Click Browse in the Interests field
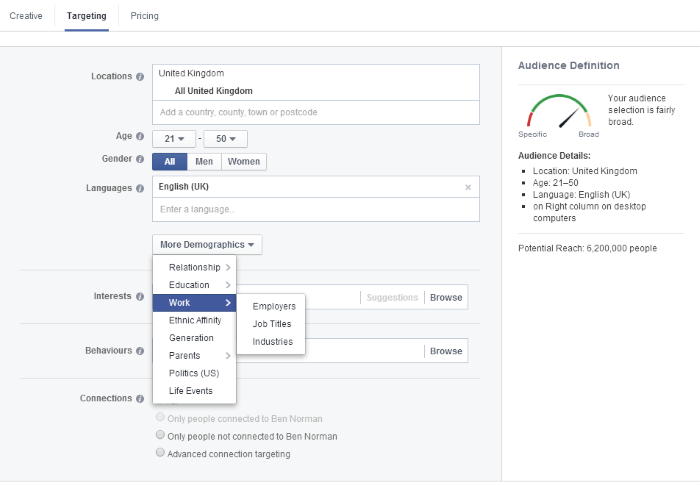This screenshot has height=486, width=700. (x=446, y=298)
